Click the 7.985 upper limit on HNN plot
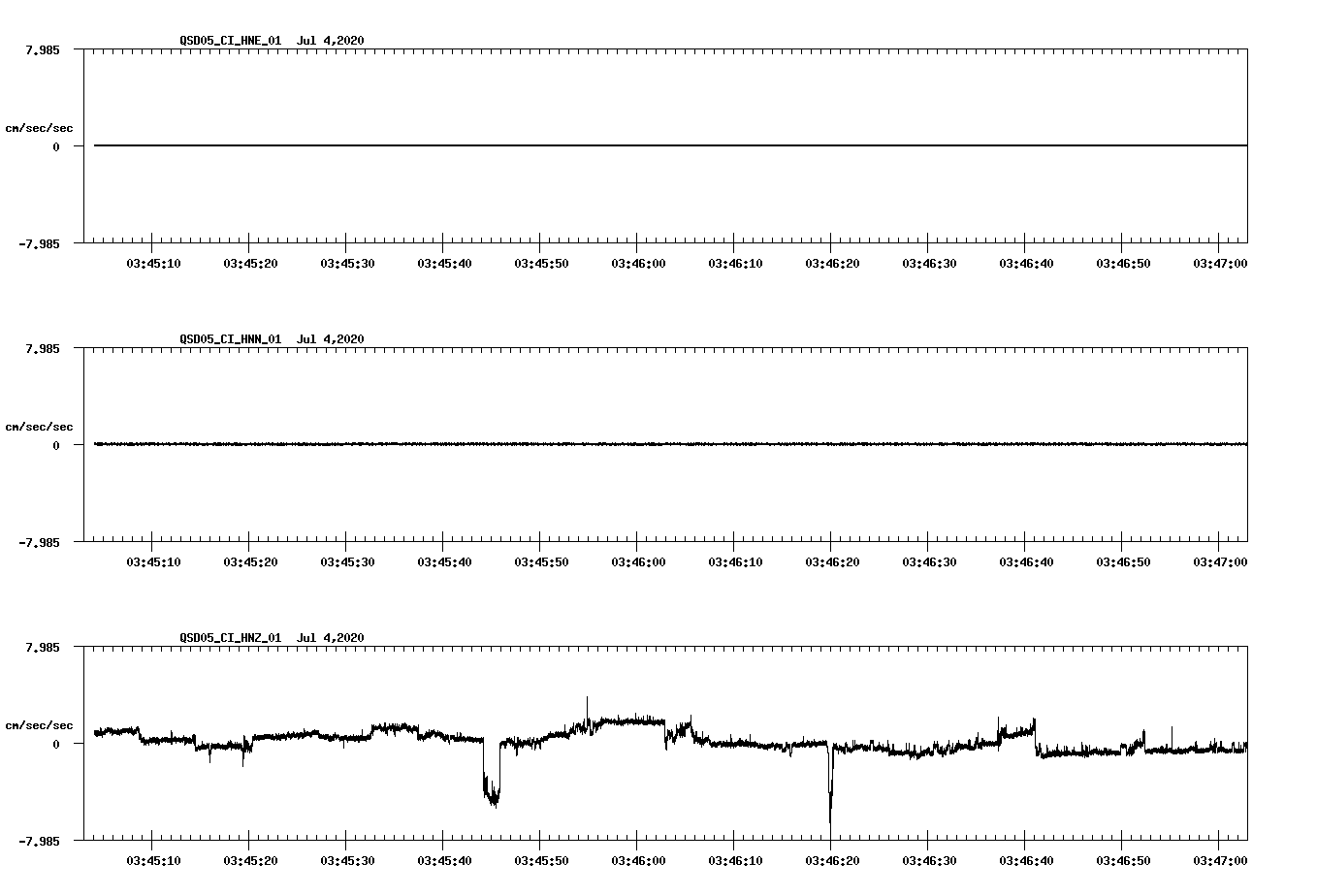 click(x=43, y=348)
